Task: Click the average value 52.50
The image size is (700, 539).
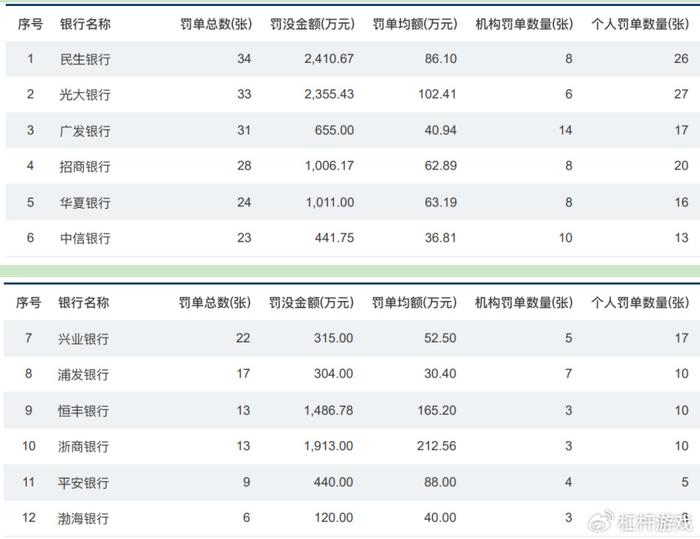Action: click(440, 338)
